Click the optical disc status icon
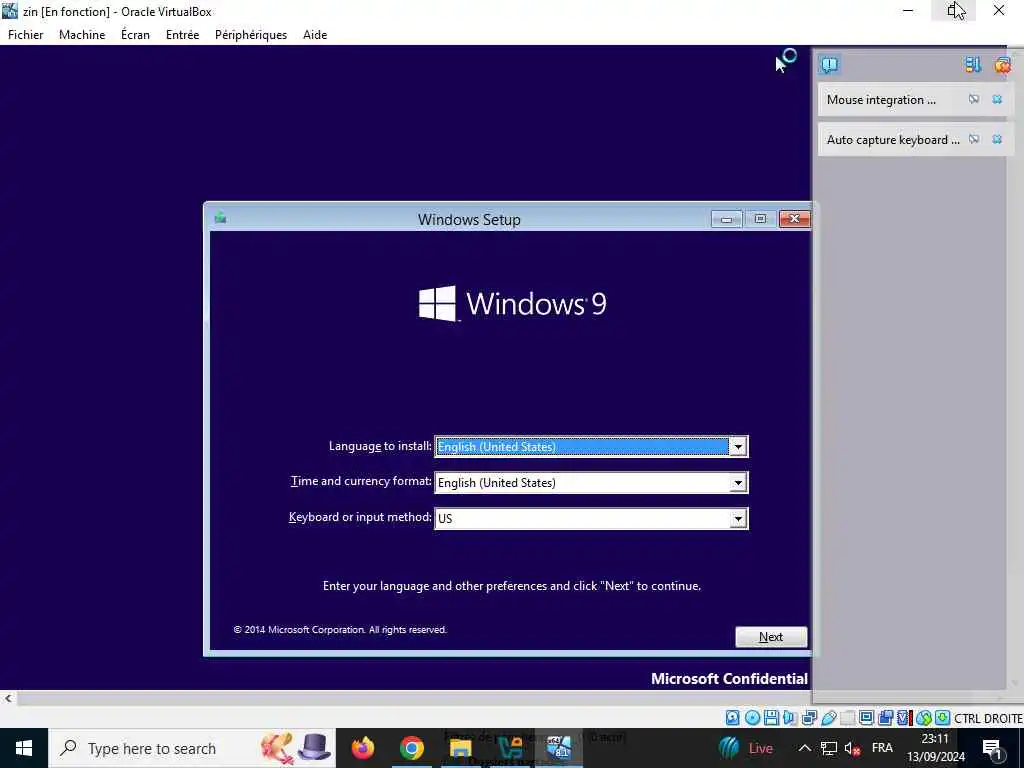1024x768 pixels. [x=752, y=718]
